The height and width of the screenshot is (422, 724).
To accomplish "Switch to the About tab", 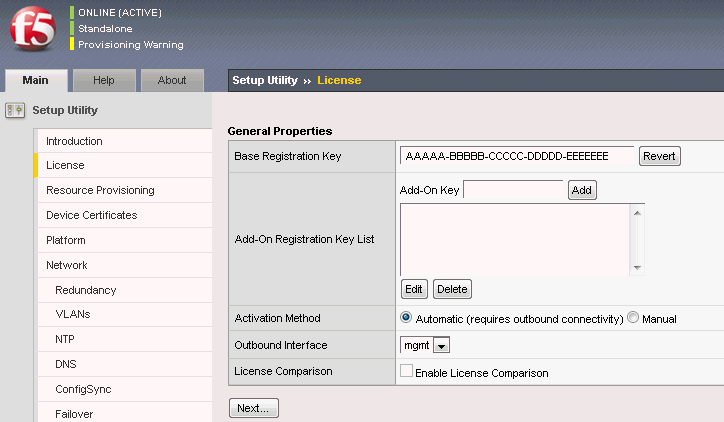I will (x=172, y=80).
